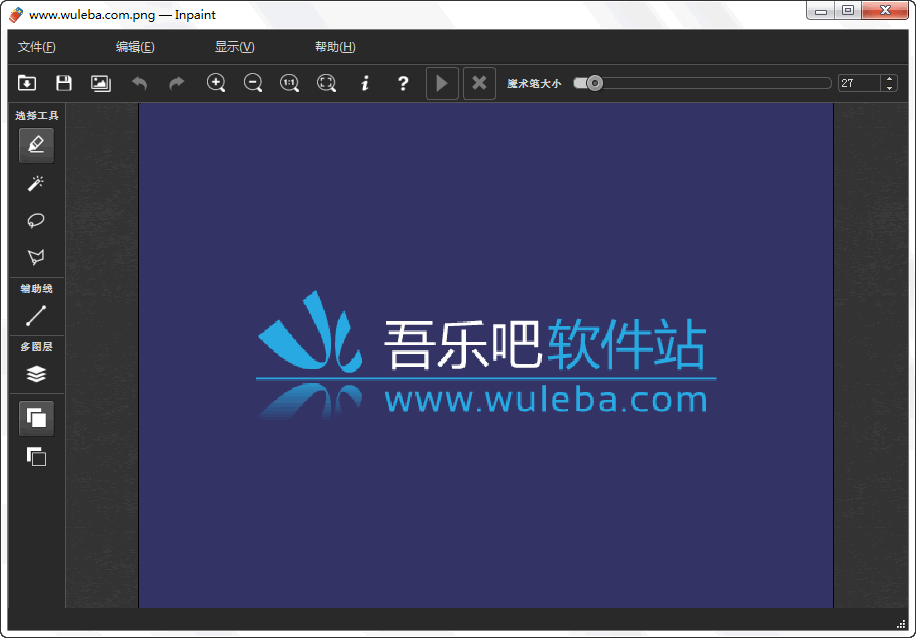Open the 帮助(H) menu
The image size is (916, 638).
coord(335,47)
